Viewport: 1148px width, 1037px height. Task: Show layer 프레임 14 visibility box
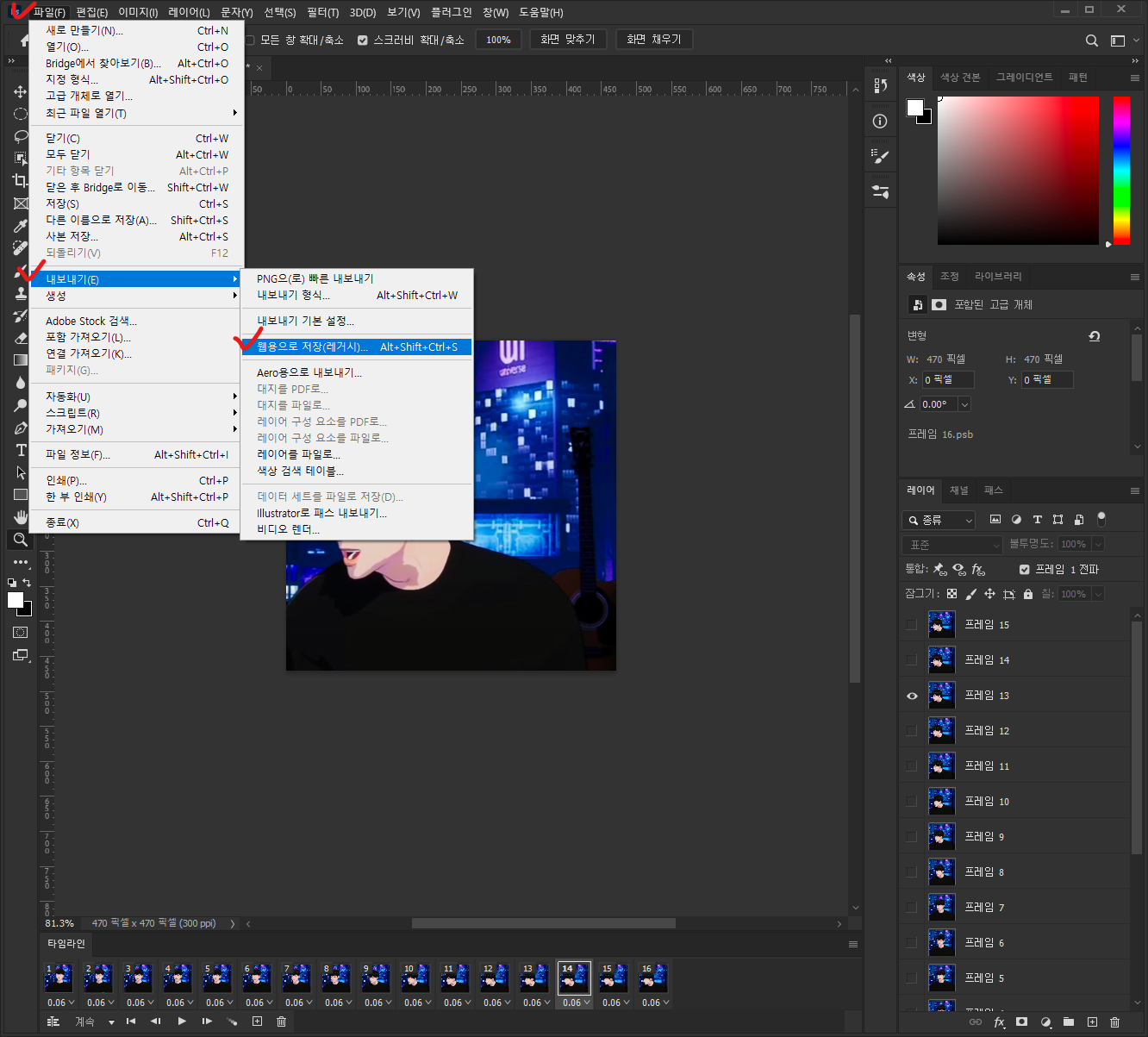912,660
